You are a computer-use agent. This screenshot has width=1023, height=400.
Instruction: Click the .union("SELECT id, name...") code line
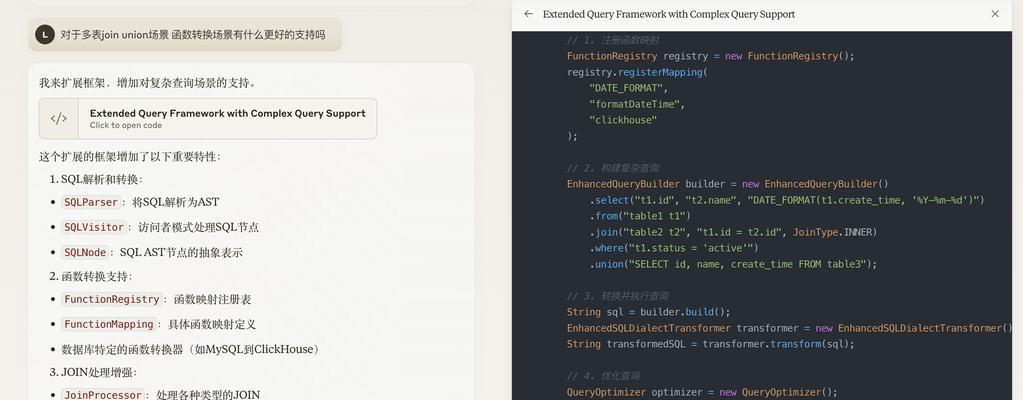(733, 264)
